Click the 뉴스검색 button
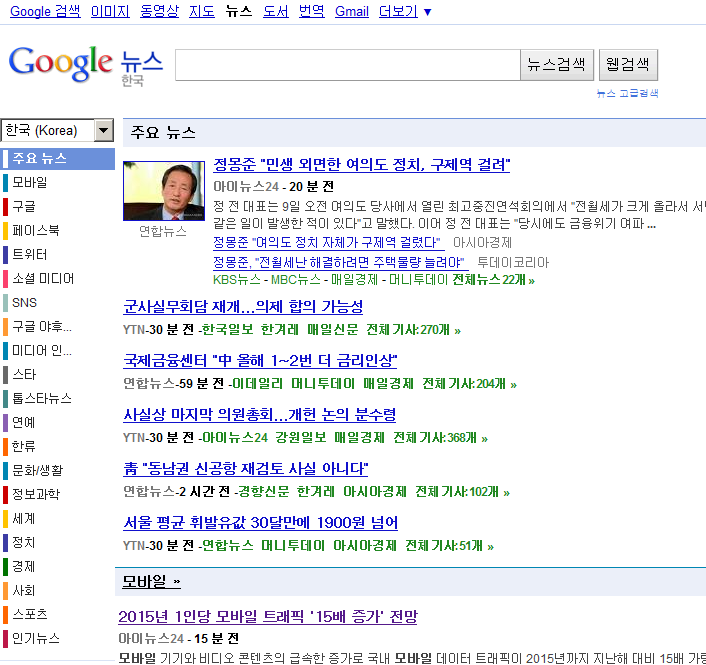This screenshot has height=665, width=706. pos(557,65)
